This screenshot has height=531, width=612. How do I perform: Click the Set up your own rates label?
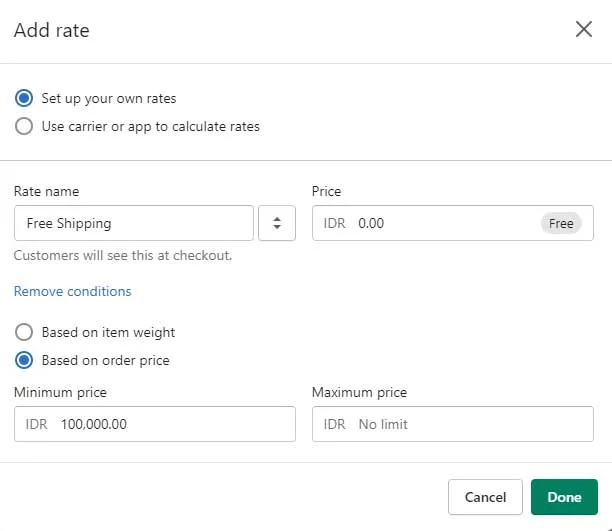[x=109, y=98]
